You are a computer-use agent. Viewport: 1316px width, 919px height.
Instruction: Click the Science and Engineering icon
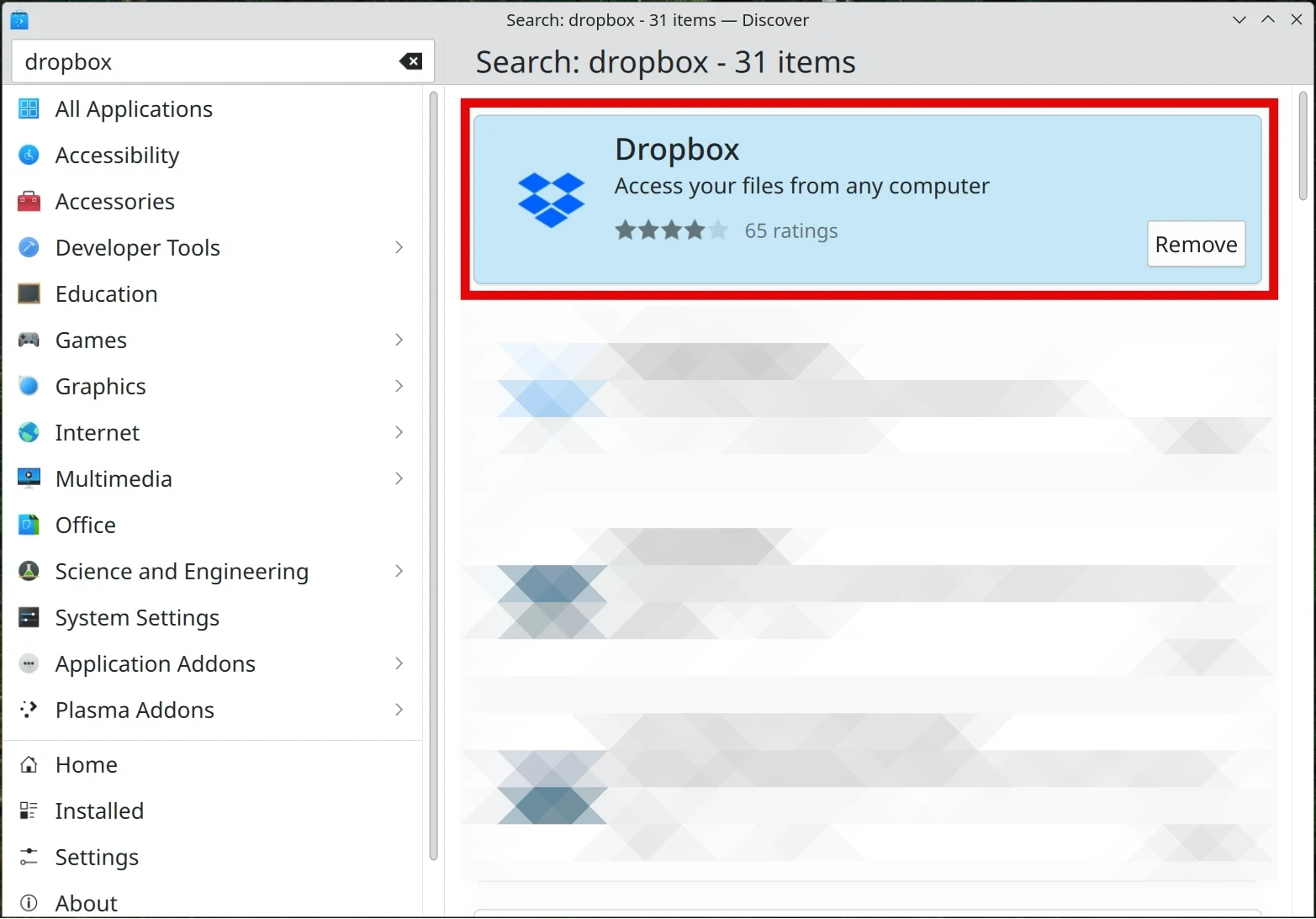point(29,571)
